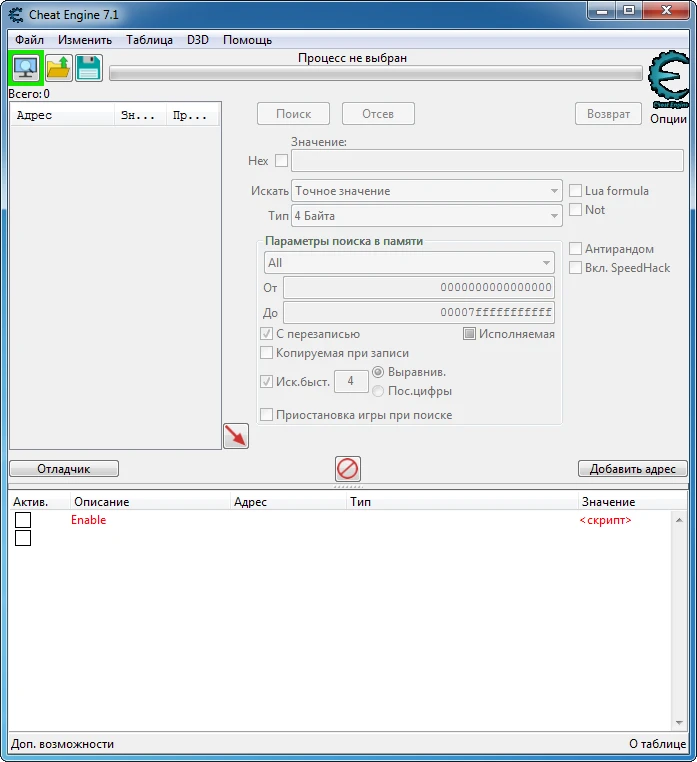The height and width of the screenshot is (762, 697).
Task: Click the address list scroll up arrow
Action: tap(680, 520)
